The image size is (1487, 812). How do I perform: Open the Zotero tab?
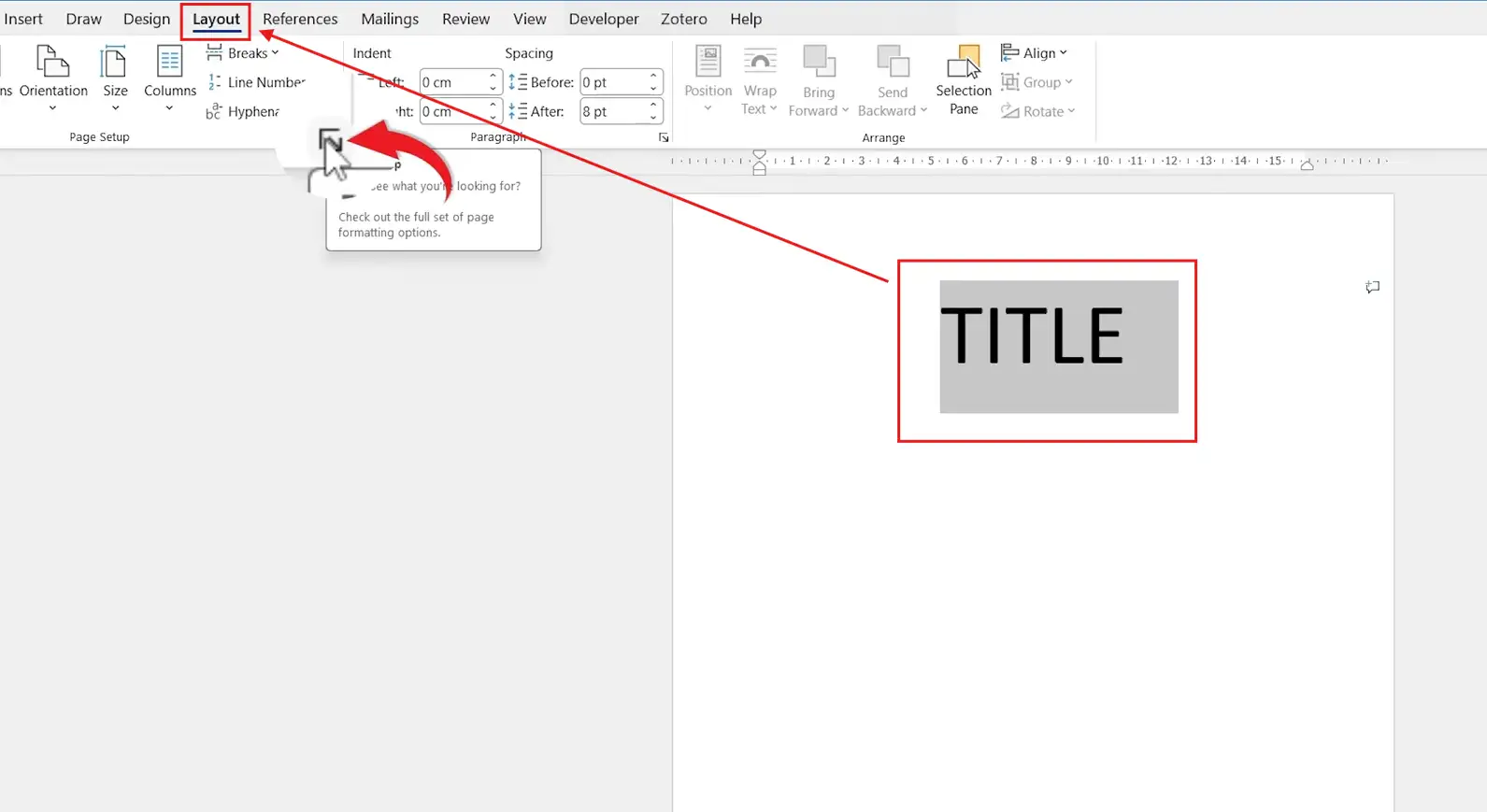[683, 19]
